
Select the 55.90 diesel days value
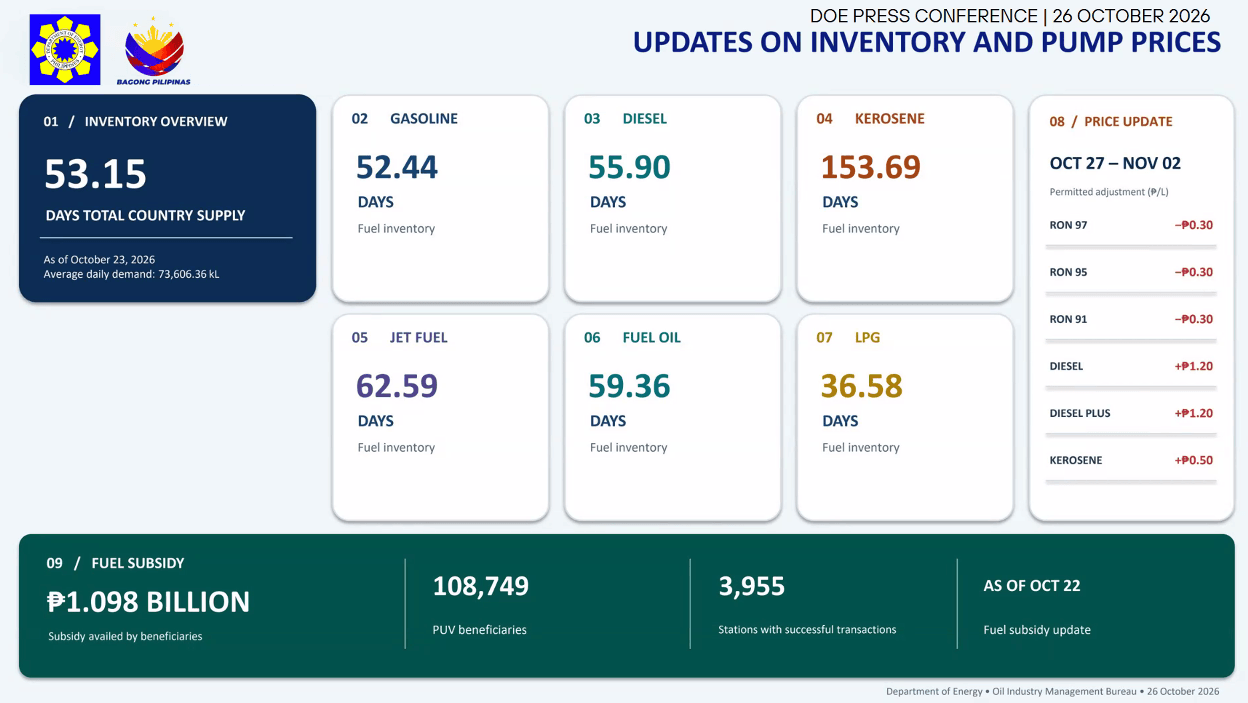click(x=629, y=167)
